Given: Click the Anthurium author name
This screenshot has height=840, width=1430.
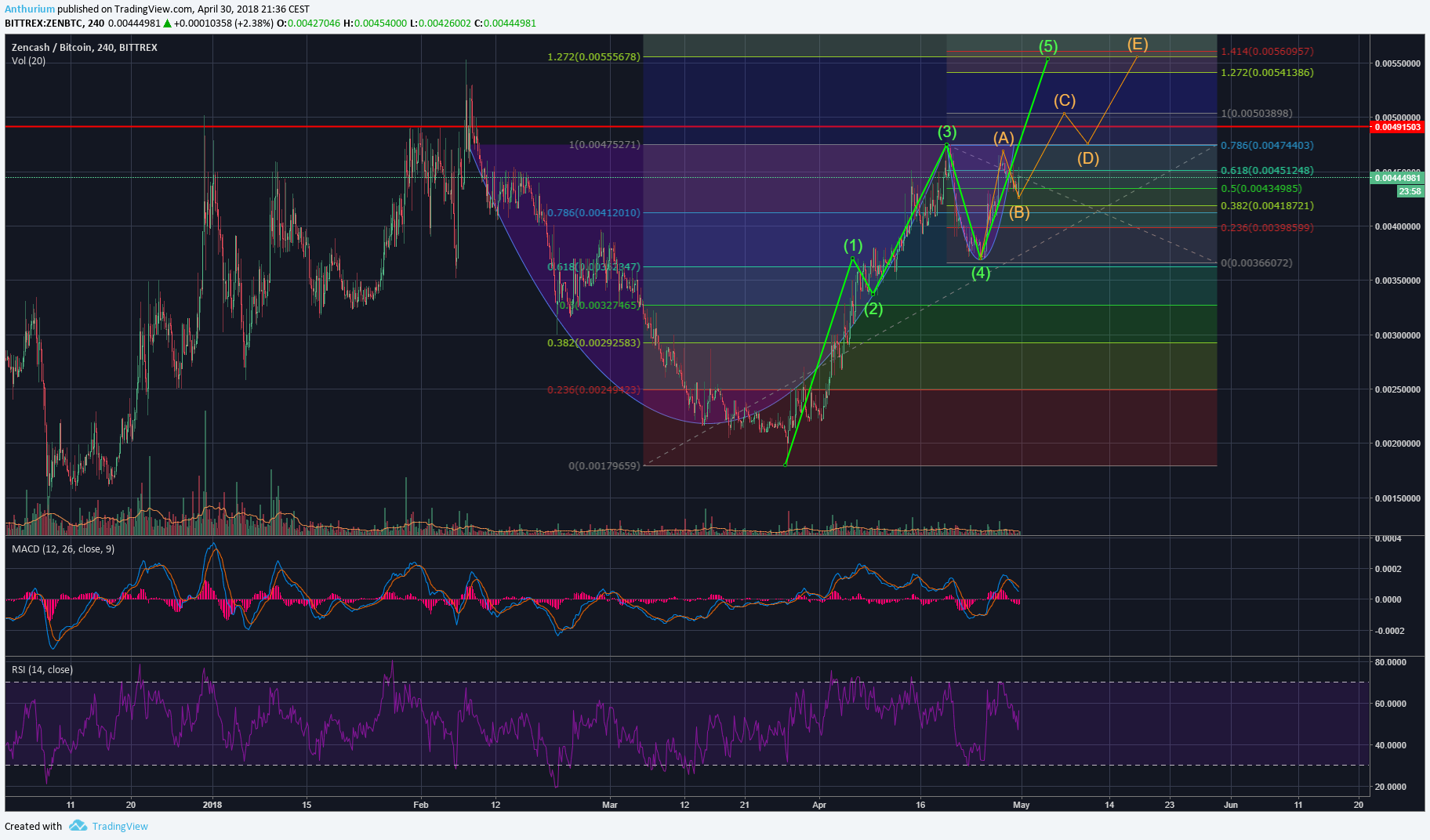Looking at the screenshot, I should 30,9.
